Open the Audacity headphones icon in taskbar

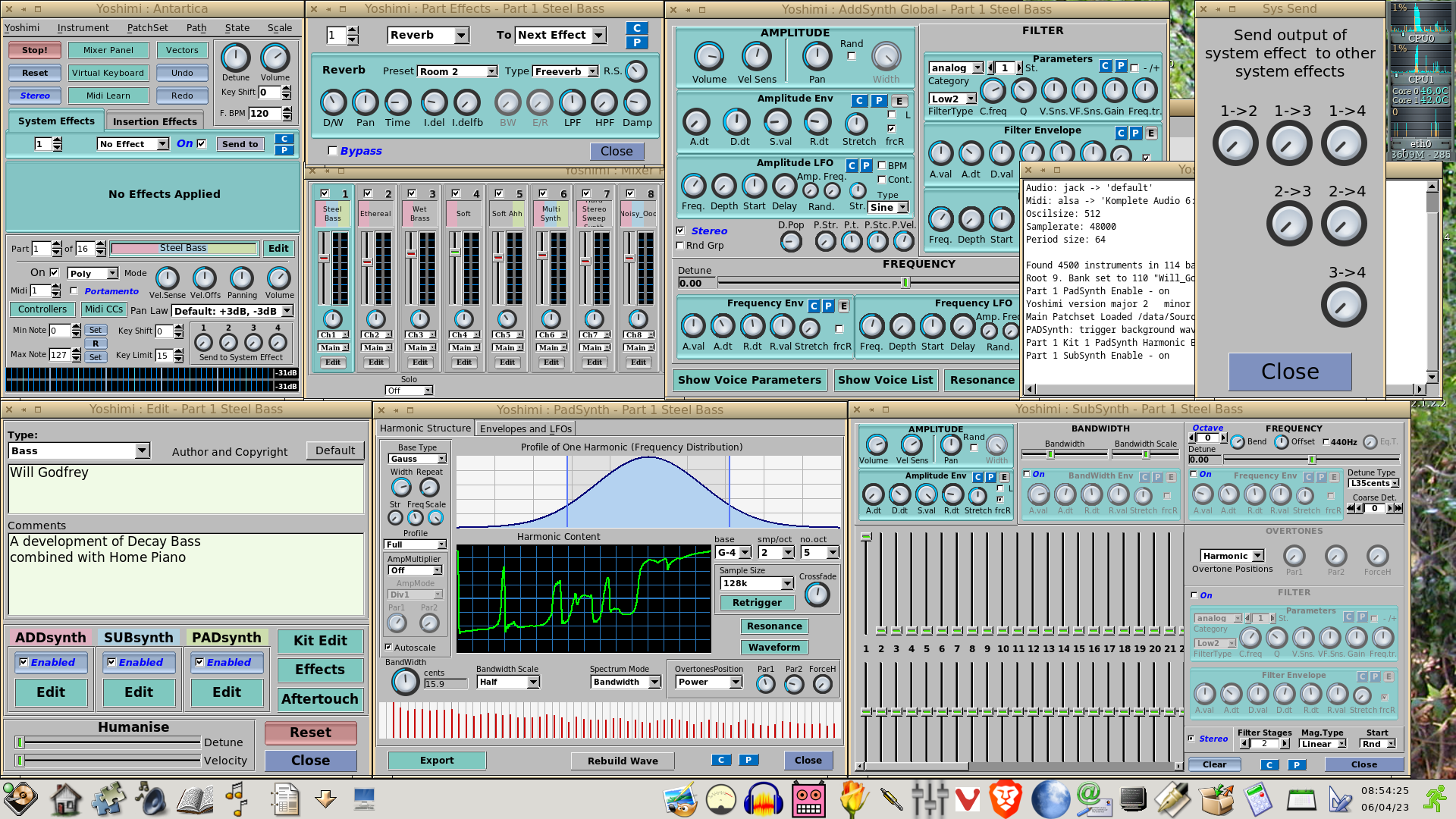764,799
